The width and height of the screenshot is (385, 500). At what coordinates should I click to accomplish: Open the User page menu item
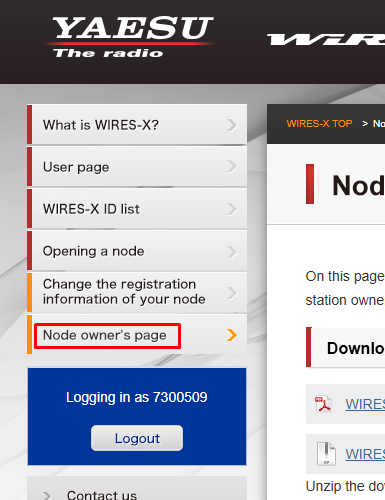[137, 167]
